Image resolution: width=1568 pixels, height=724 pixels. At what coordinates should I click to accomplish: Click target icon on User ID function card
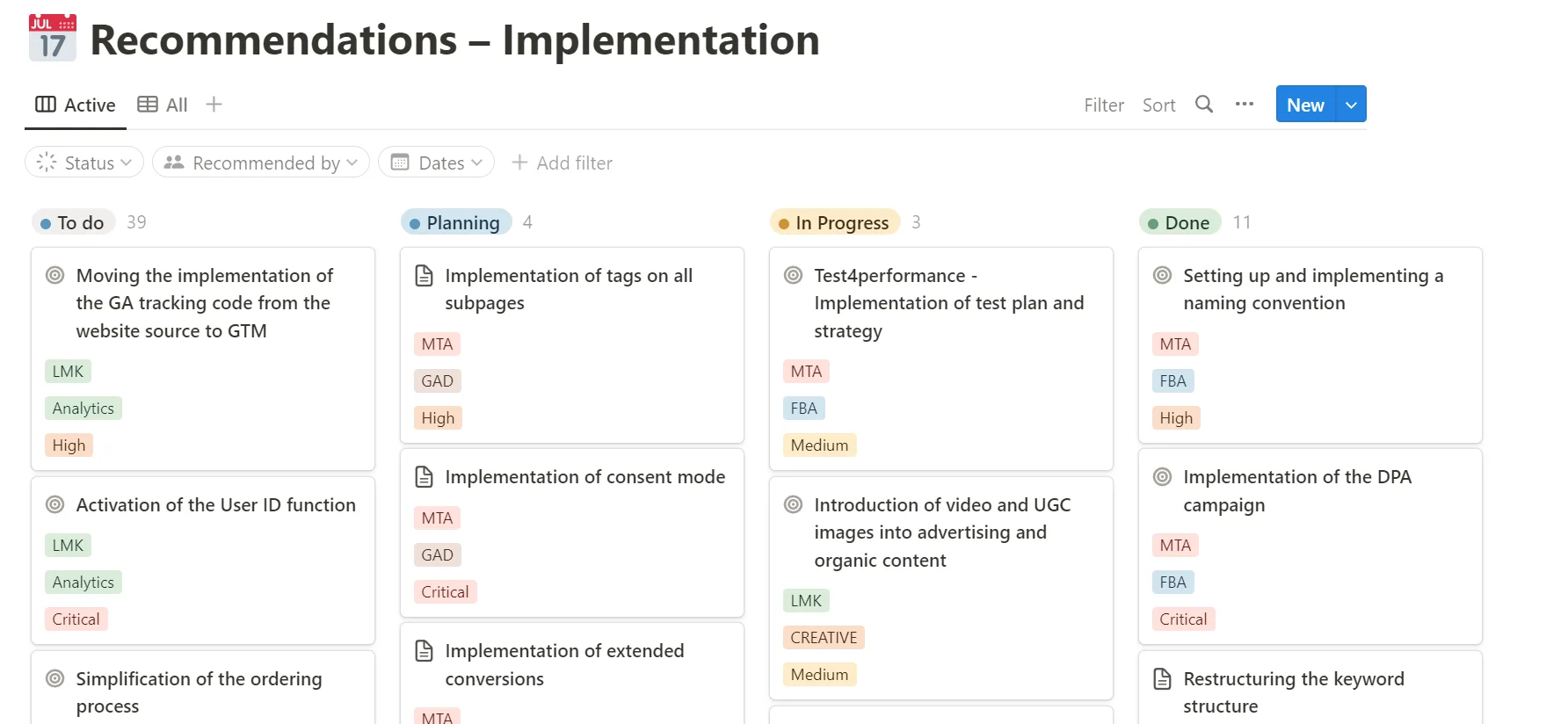pyautogui.click(x=54, y=504)
